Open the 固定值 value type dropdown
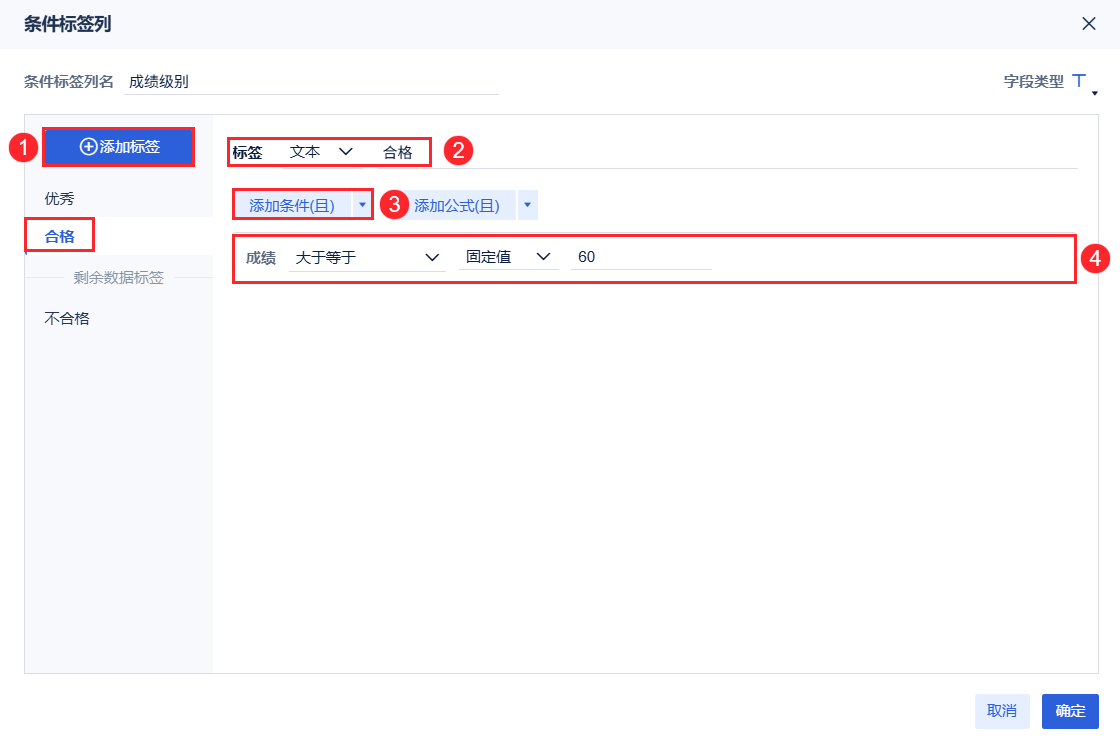 [508, 257]
